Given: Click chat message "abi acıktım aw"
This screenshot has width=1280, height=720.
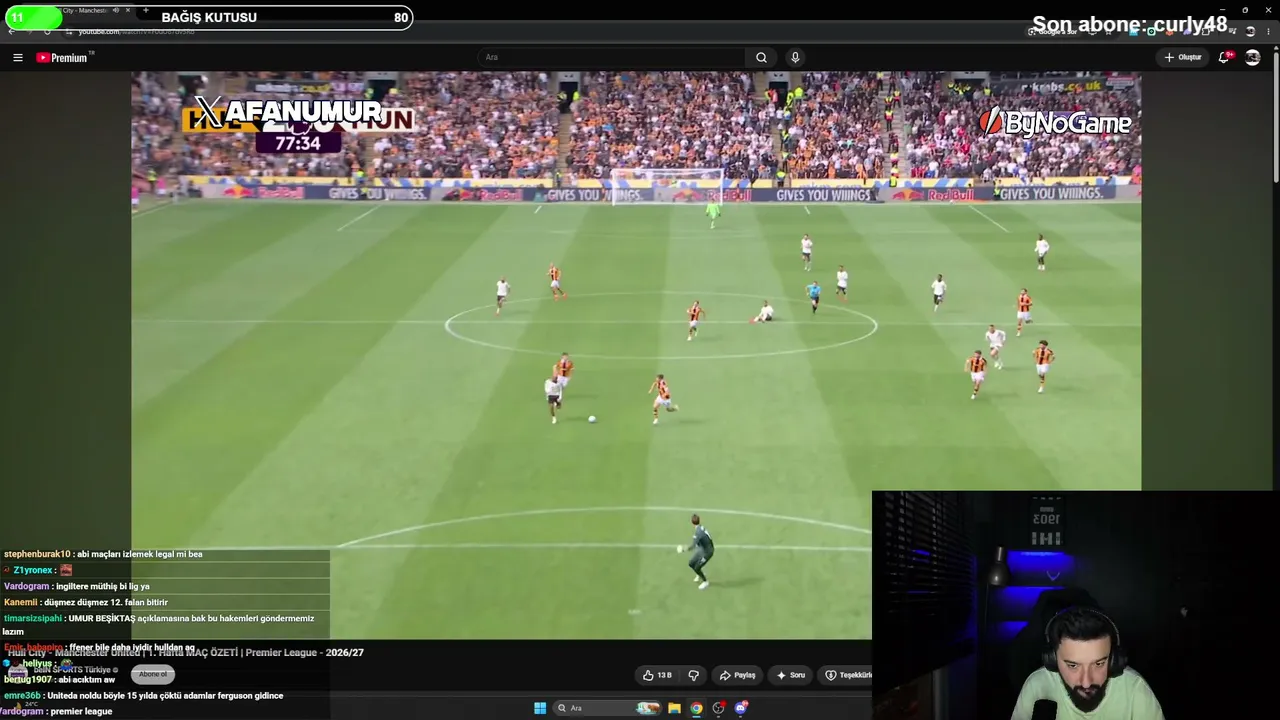Looking at the screenshot, I should coord(86,680).
